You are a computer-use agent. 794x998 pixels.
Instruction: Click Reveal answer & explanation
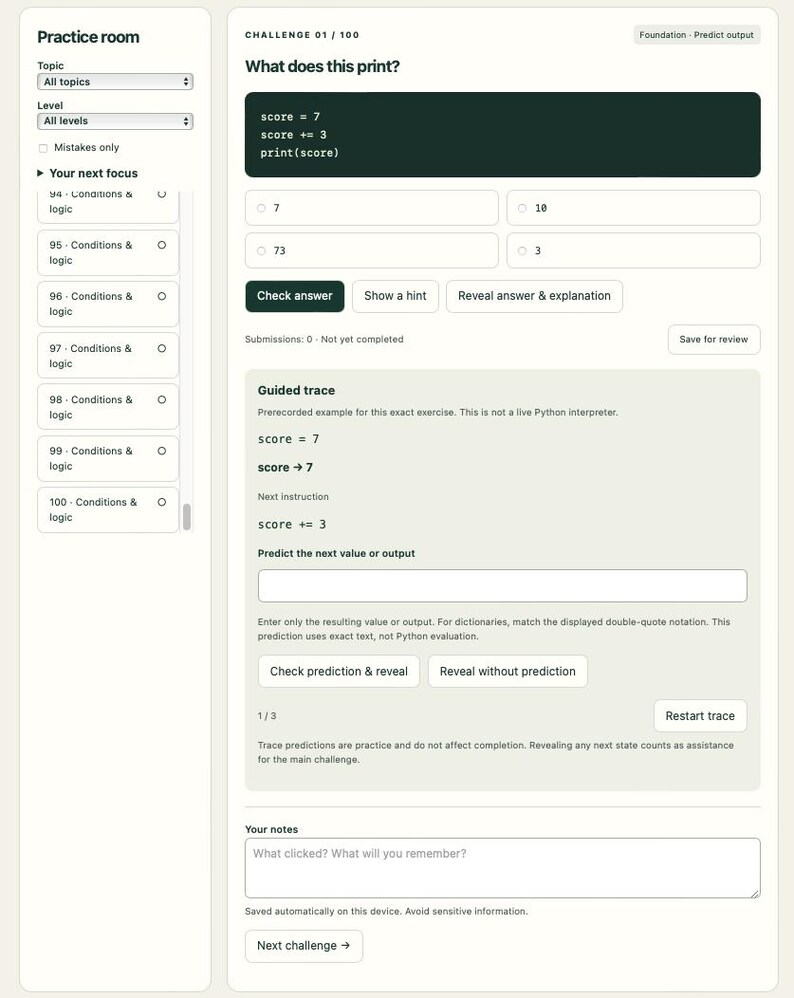[x=534, y=296]
